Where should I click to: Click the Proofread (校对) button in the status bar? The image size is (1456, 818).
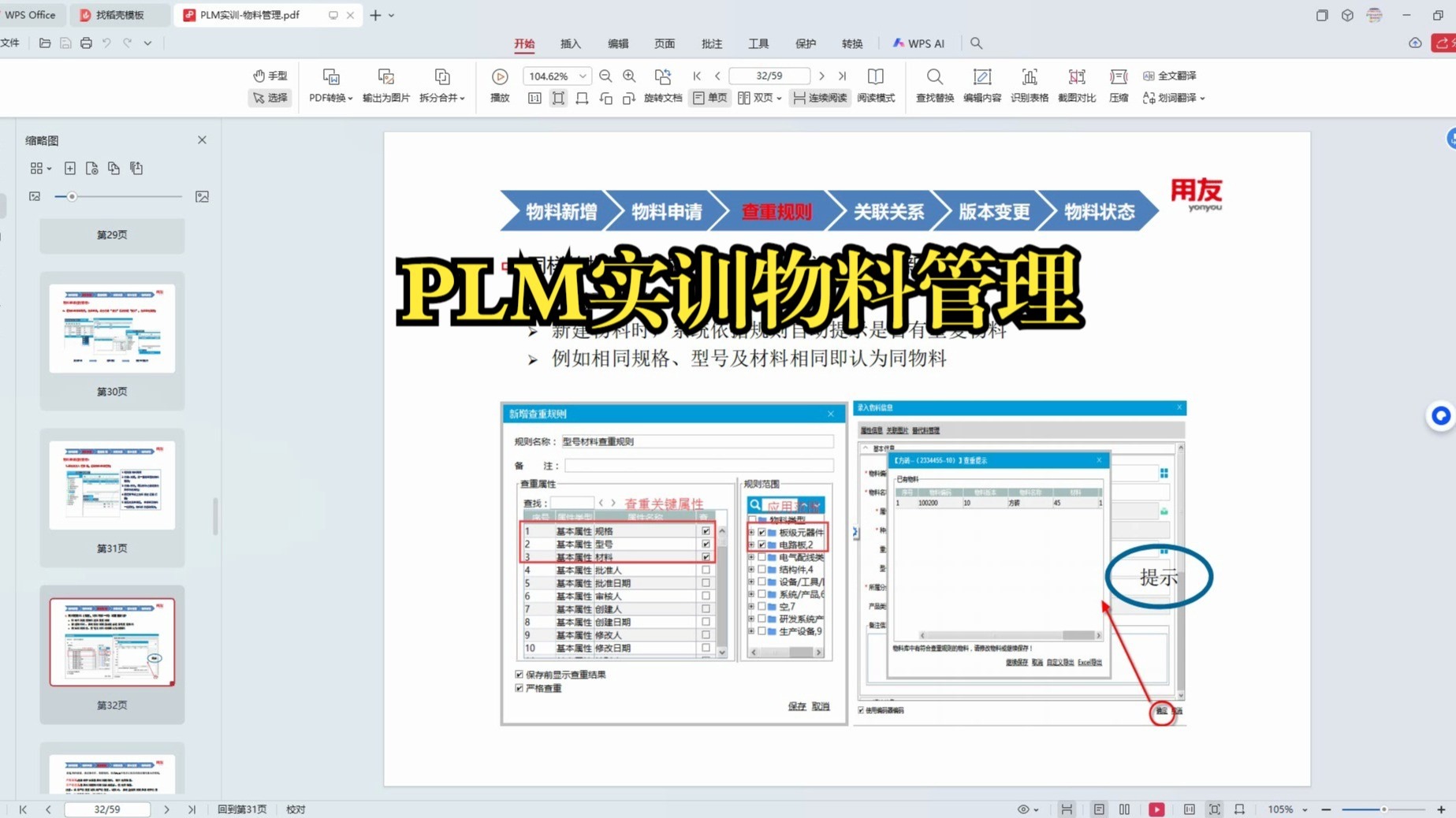tap(296, 809)
